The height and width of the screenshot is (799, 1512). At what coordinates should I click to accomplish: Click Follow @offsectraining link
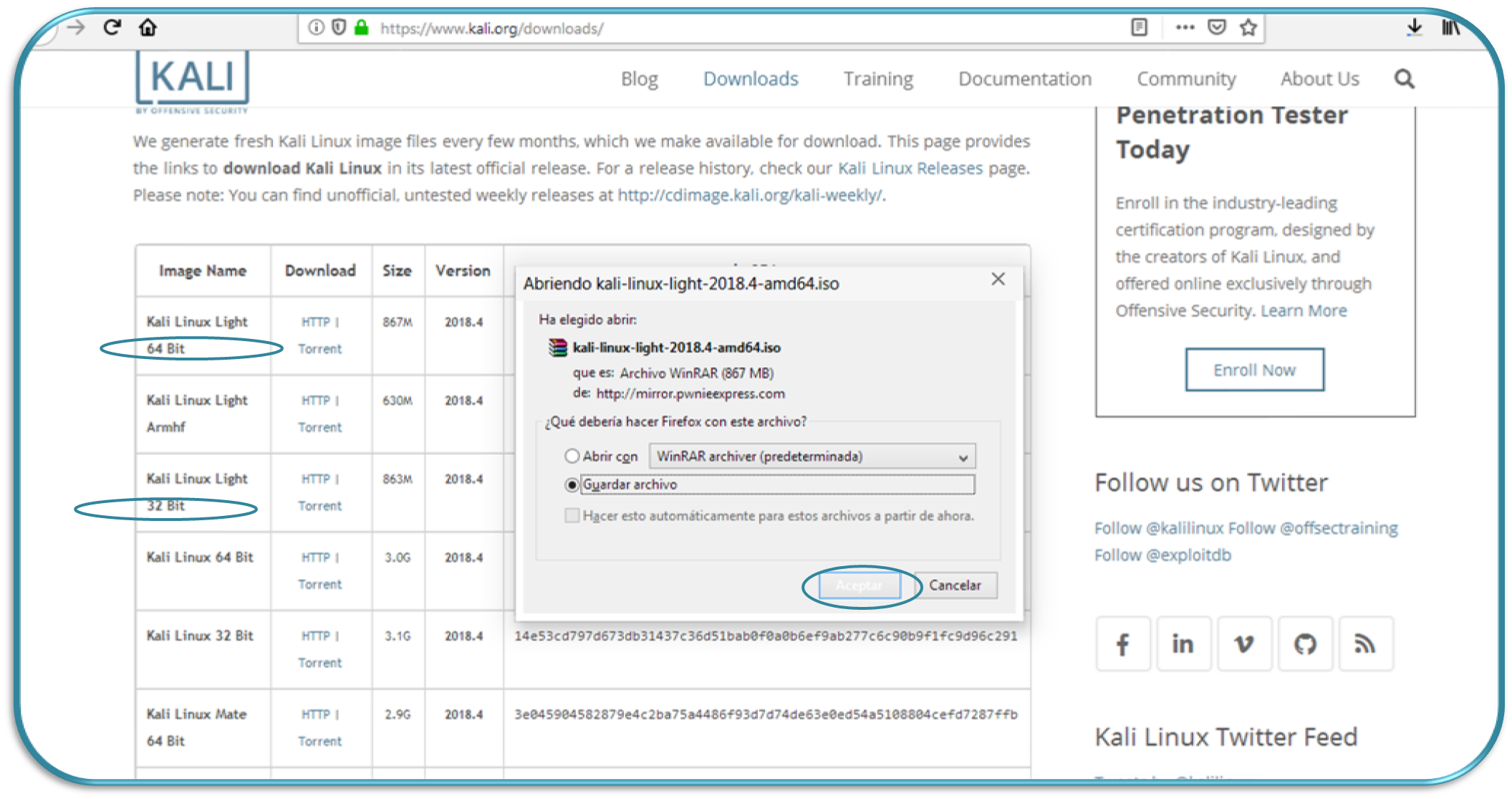pos(1313,528)
